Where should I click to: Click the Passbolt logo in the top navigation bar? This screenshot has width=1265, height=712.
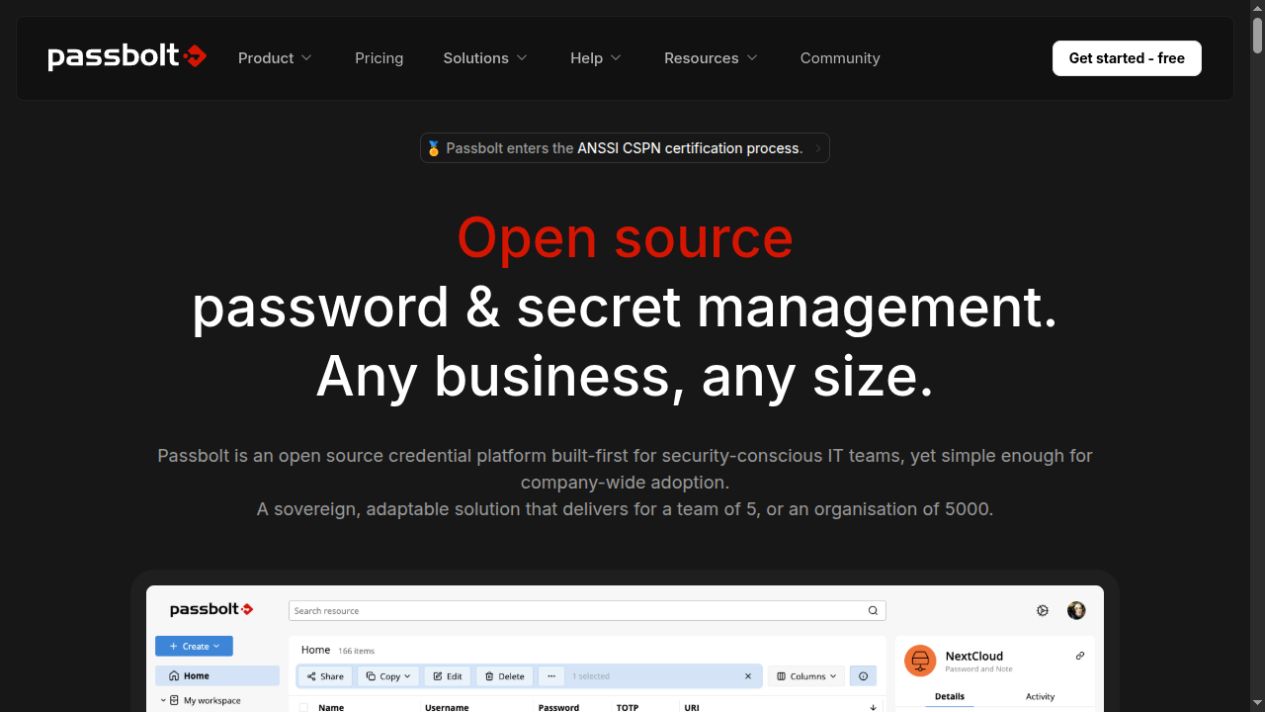[x=127, y=57]
